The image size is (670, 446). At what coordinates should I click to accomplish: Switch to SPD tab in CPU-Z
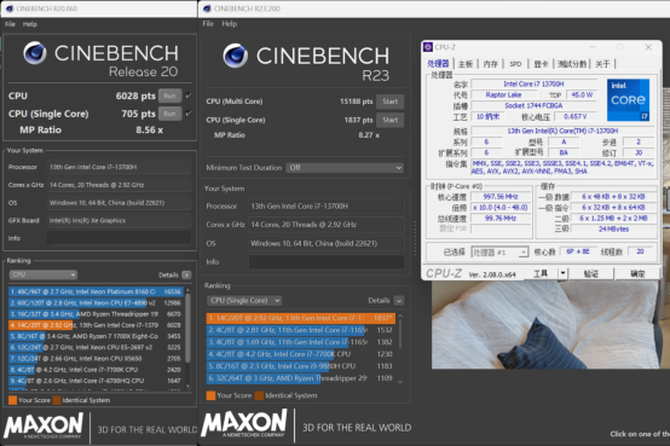(x=515, y=64)
